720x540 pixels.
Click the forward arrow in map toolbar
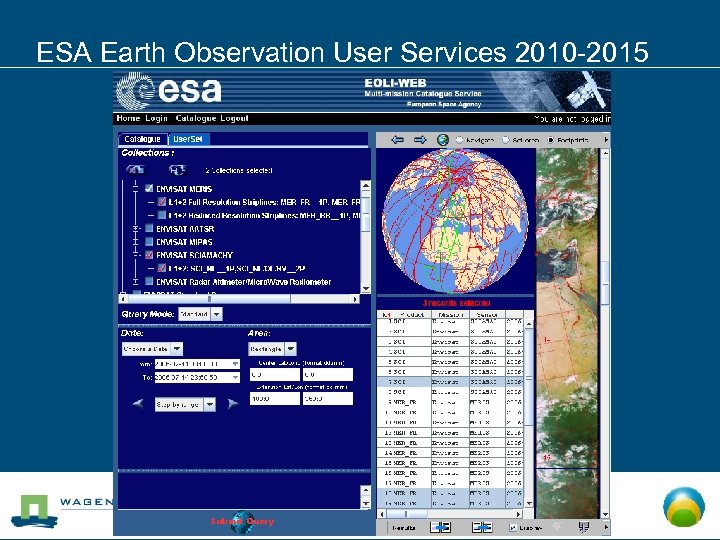[x=420, y=140]
